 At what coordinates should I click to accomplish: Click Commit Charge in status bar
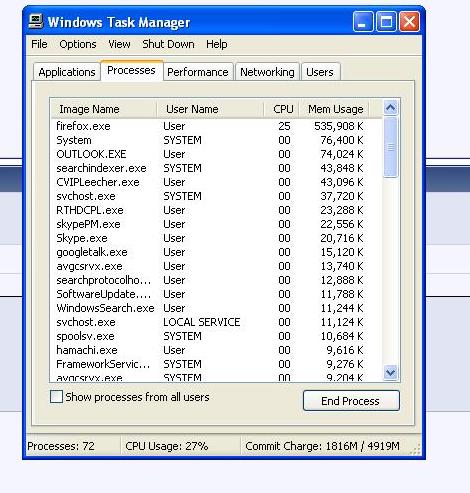pyautogui.click(x=322, y=446)
